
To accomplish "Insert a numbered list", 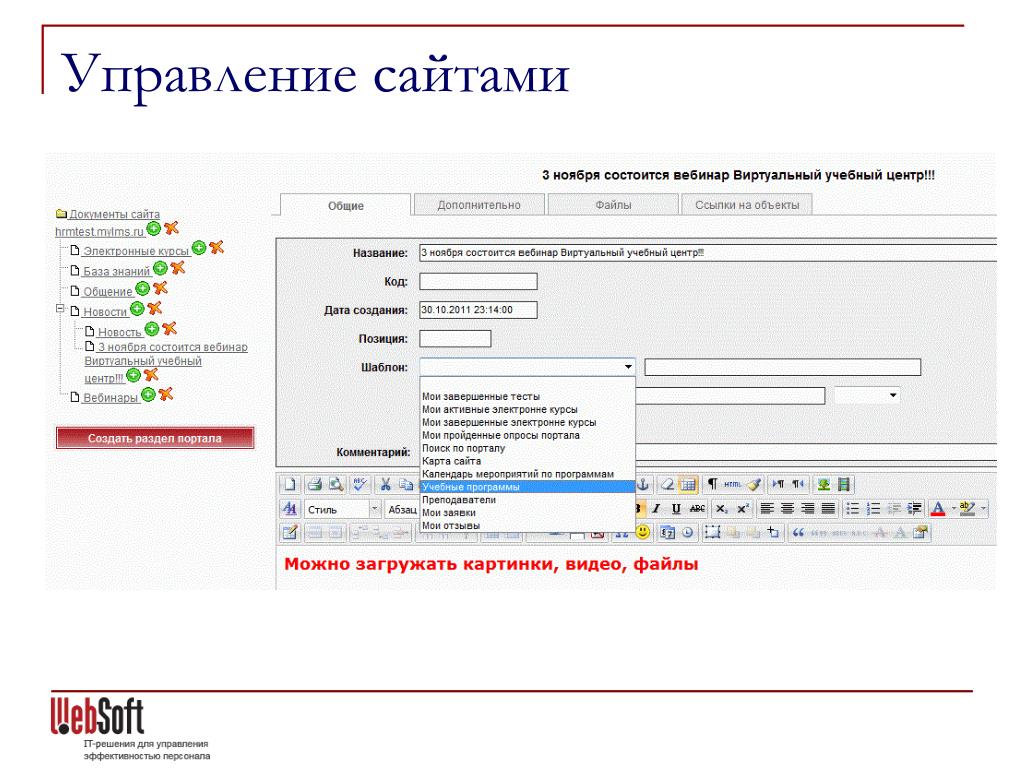I will click(x=873, y=509).
